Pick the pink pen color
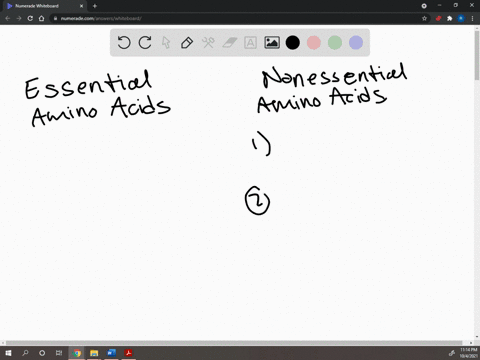Viewport: 480px width, 360px height. [x=314, y=43]
